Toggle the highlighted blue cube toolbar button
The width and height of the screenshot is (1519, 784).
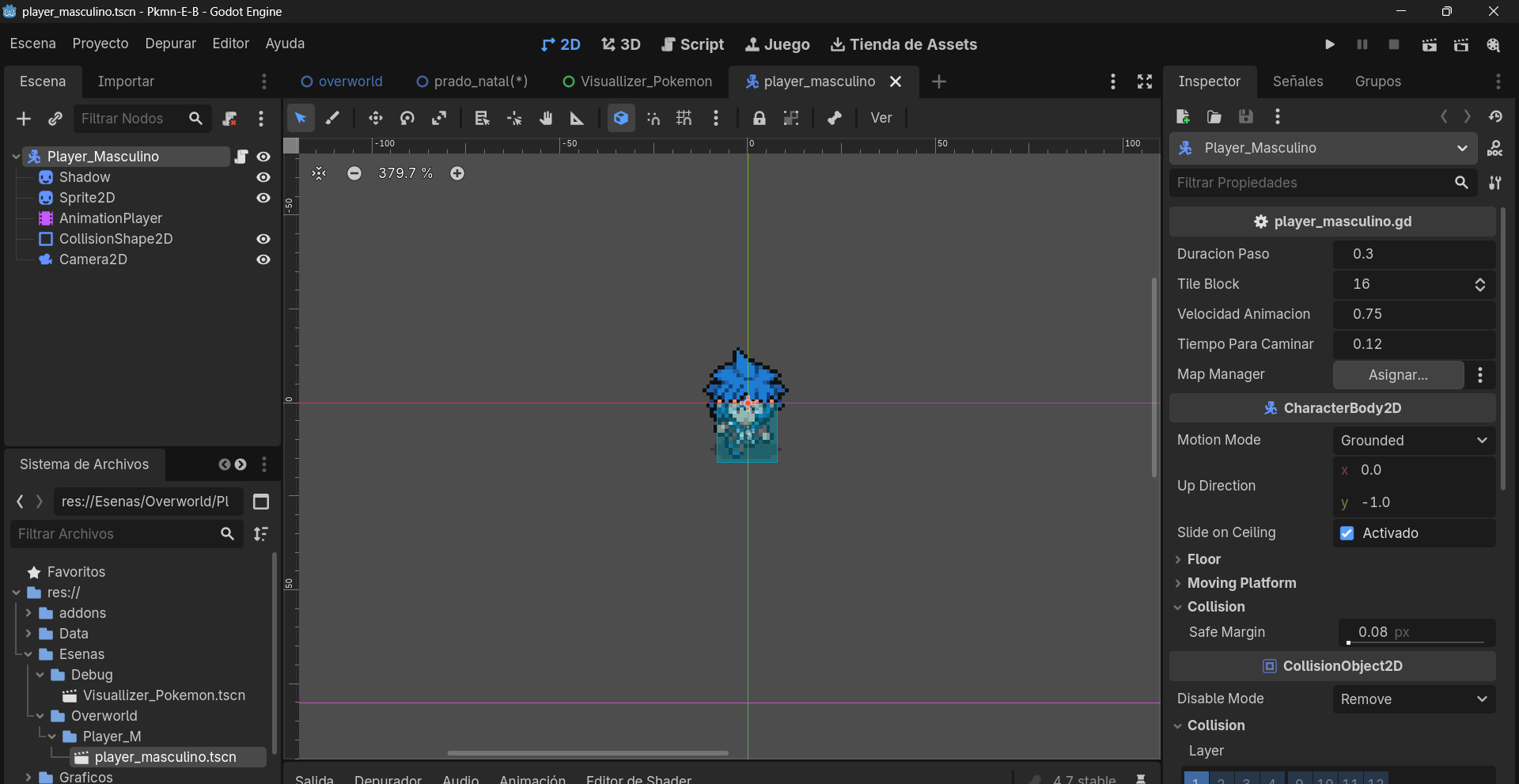coord(621,119)
